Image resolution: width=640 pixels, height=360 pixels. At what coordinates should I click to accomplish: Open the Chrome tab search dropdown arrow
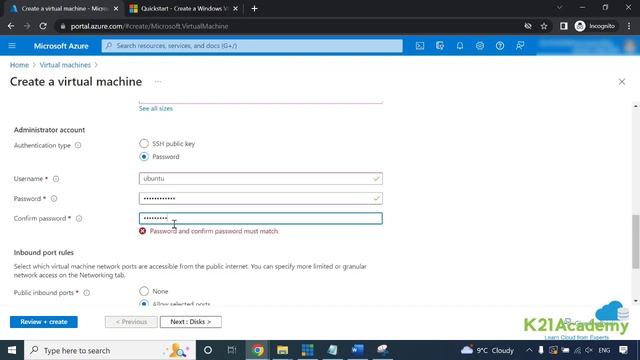tap(560, 8)
